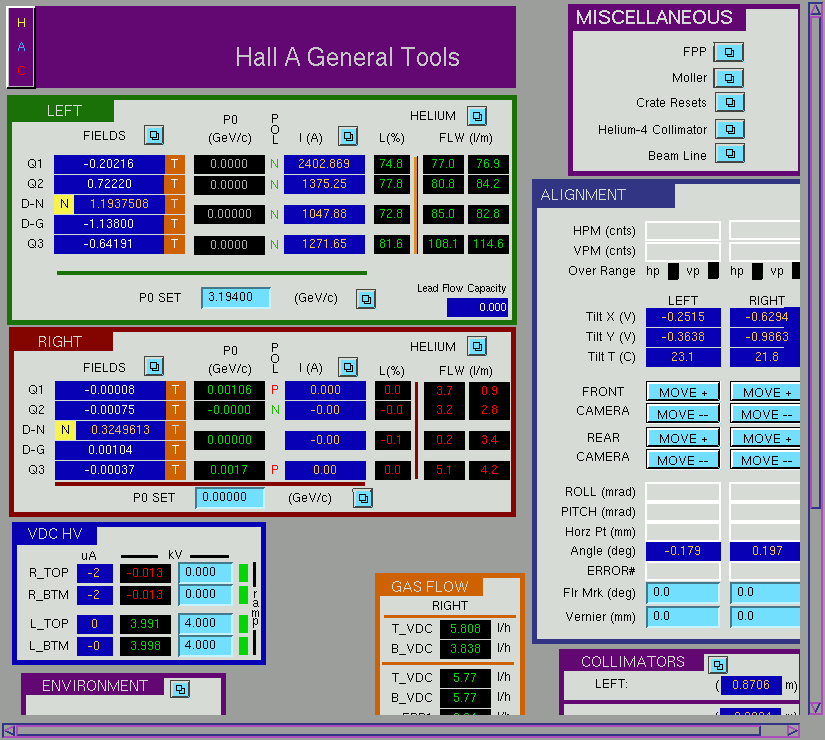Screen dimensions: 825x740
Task: Open the FPP related display
Action: point(729,52)
